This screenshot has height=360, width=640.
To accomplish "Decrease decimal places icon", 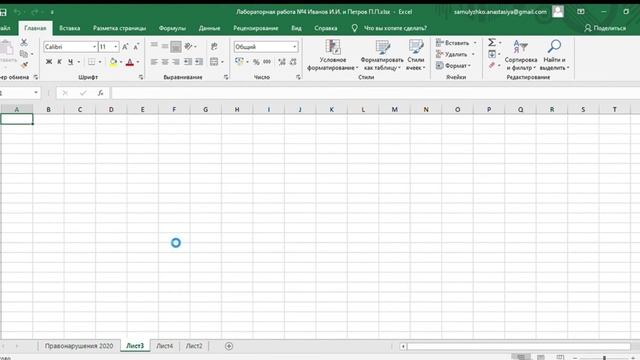I will pos(293,62).
